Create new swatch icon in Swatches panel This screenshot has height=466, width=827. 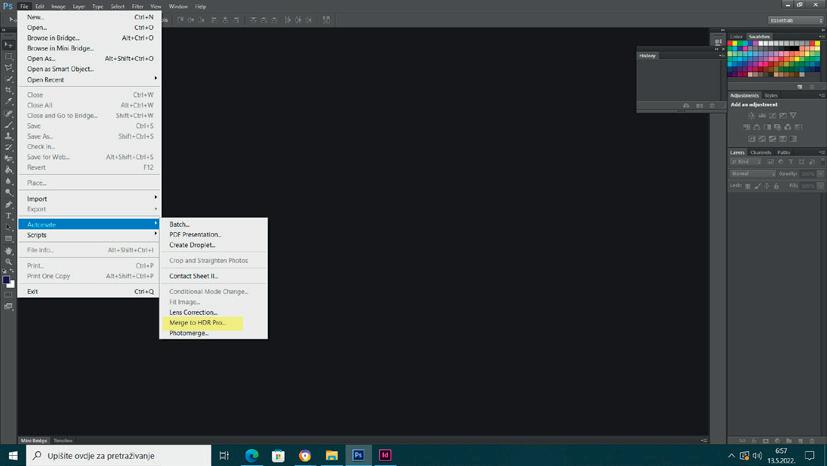pyautogui.click(x=800, y=86)
